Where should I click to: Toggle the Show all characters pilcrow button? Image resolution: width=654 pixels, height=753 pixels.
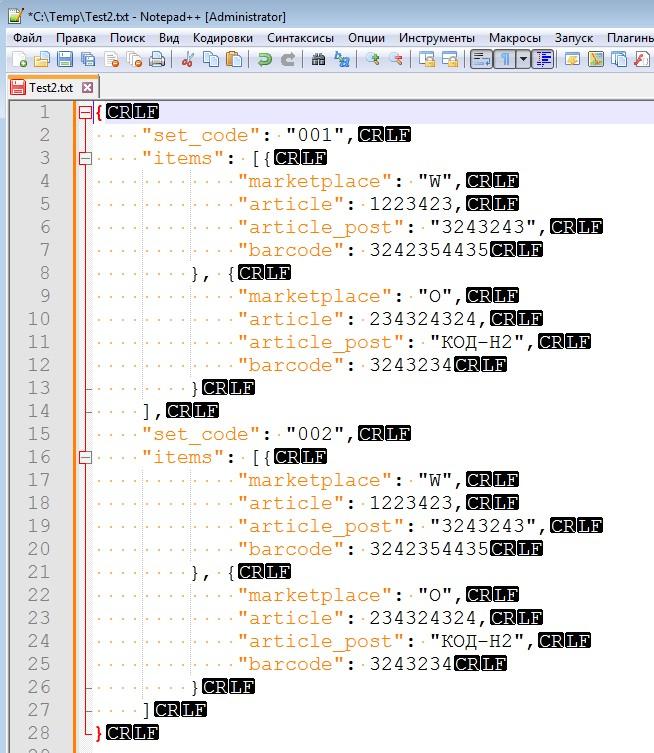pyautogui.click(x=506, y=60)
